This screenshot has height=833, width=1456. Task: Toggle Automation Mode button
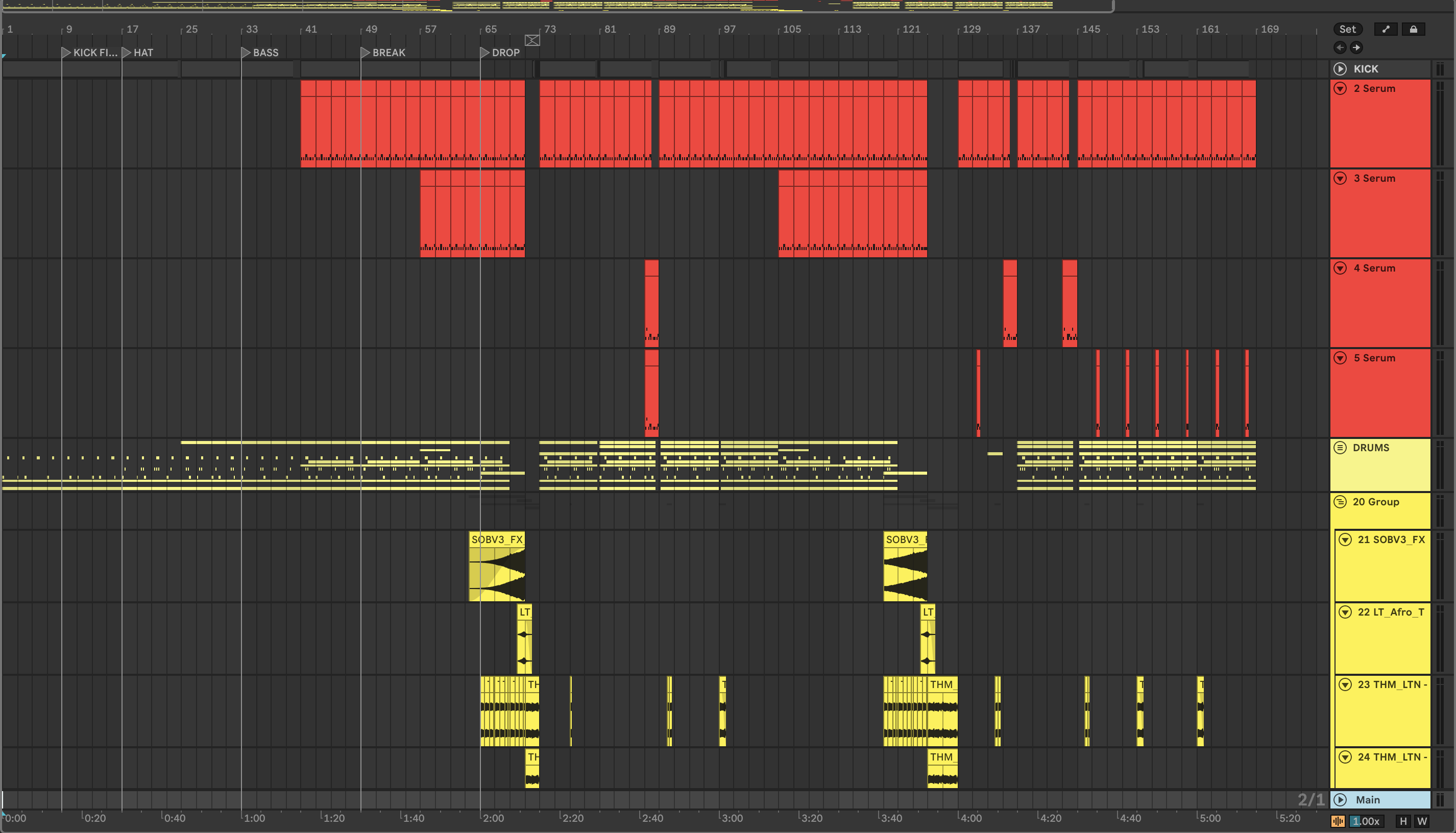[x=1386, y=29]
